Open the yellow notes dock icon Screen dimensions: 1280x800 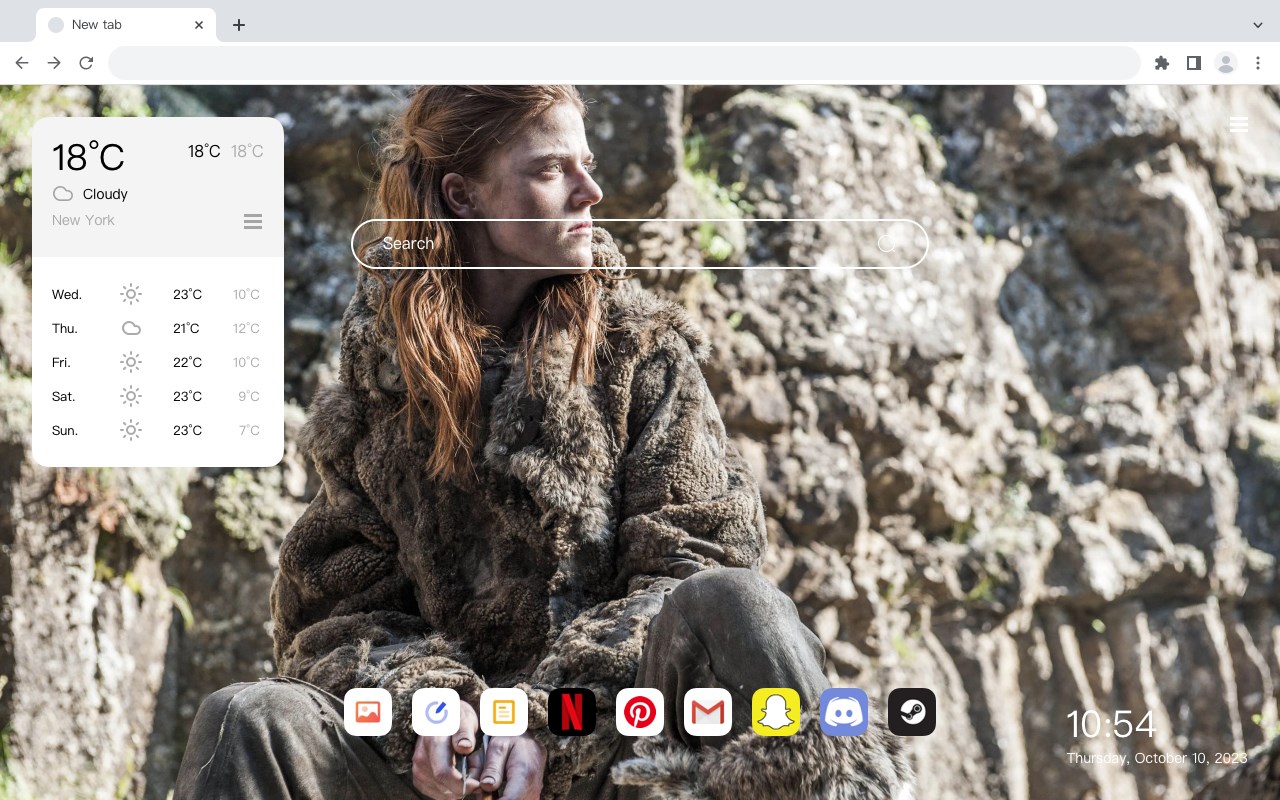click(x=504, y=712)
